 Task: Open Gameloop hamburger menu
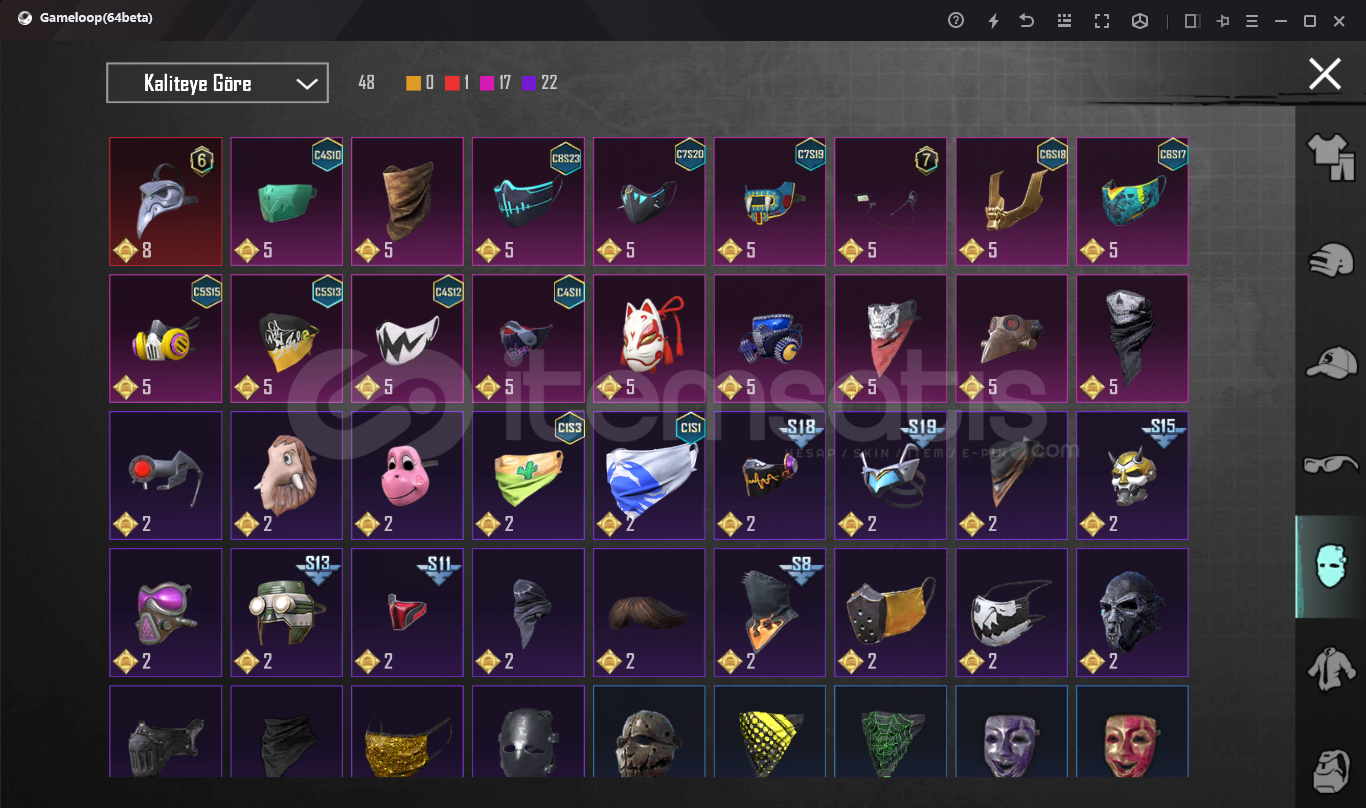[1252, 20]
